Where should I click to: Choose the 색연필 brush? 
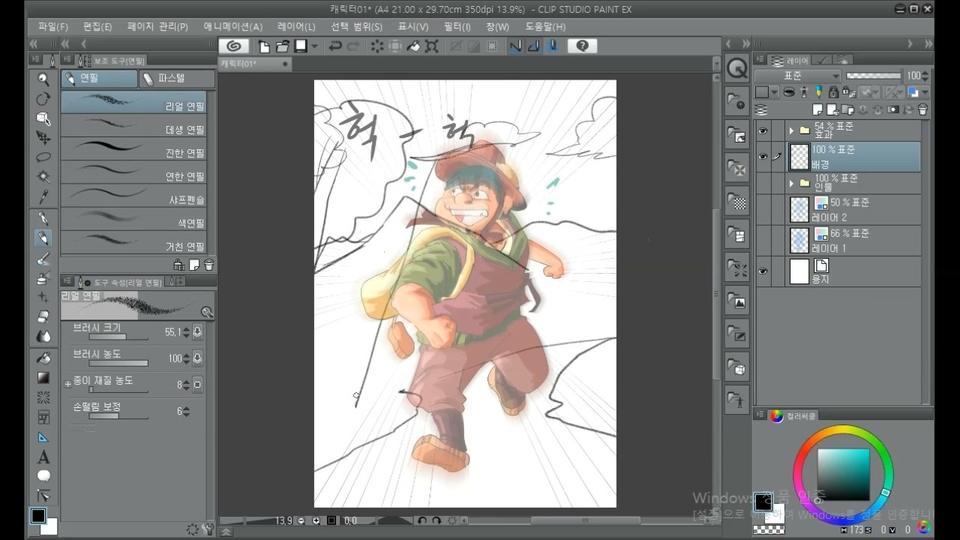click(134, 220)
